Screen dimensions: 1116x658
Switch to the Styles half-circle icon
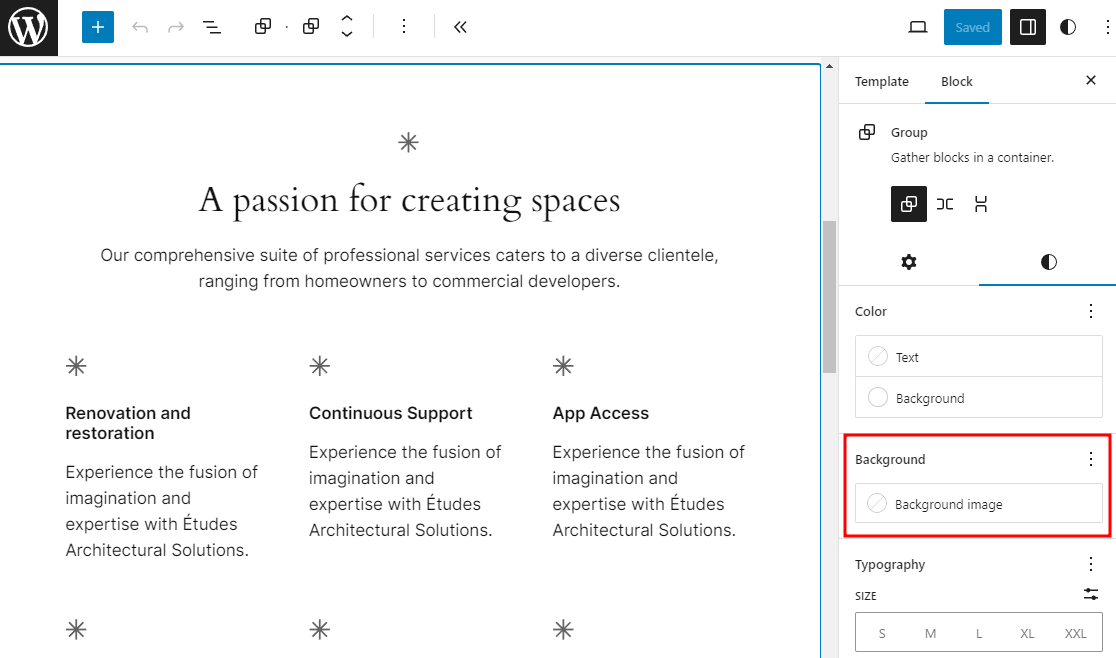(1047, 262)
